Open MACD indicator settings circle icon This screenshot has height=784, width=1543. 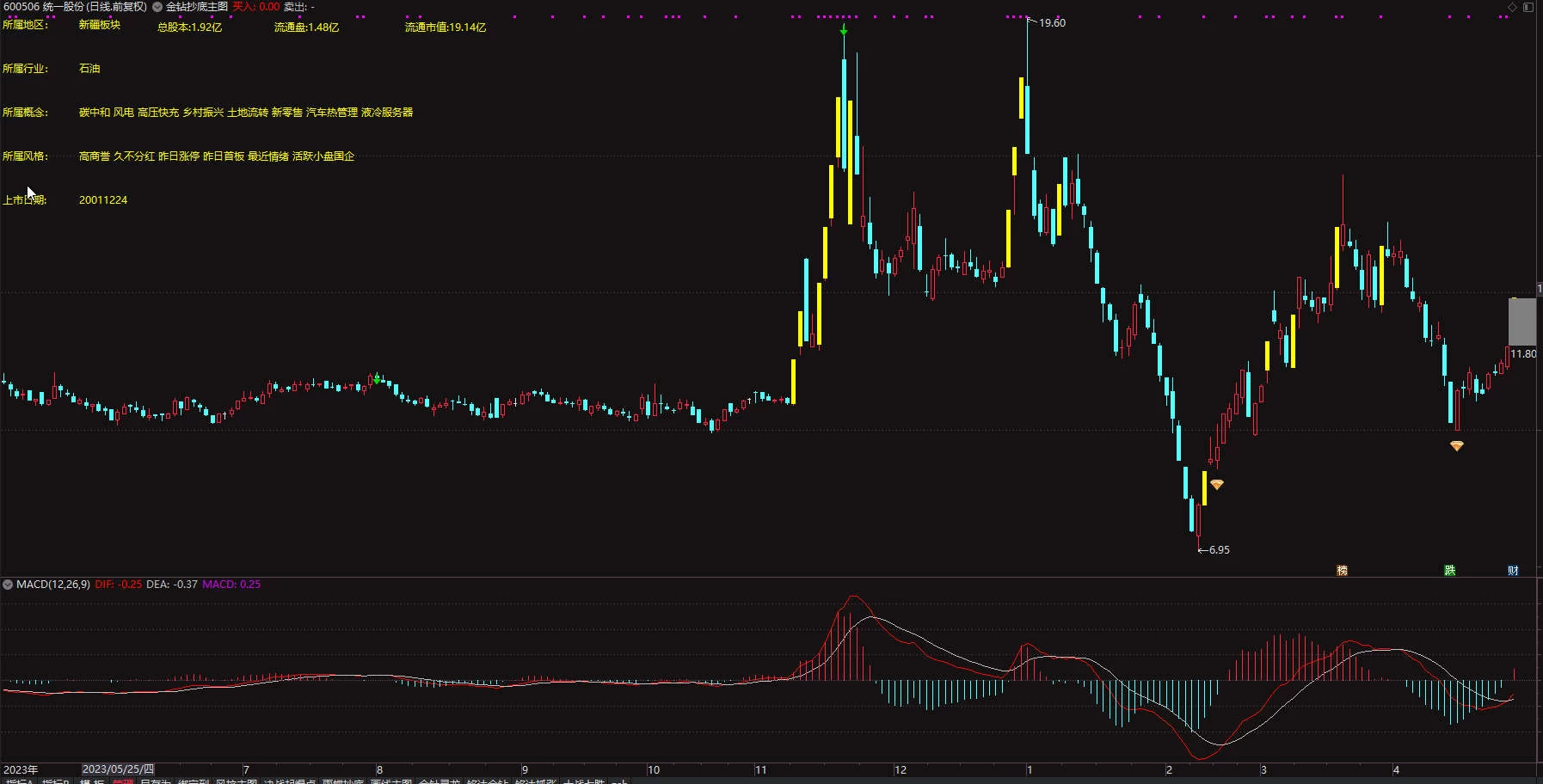click(8, 585)
